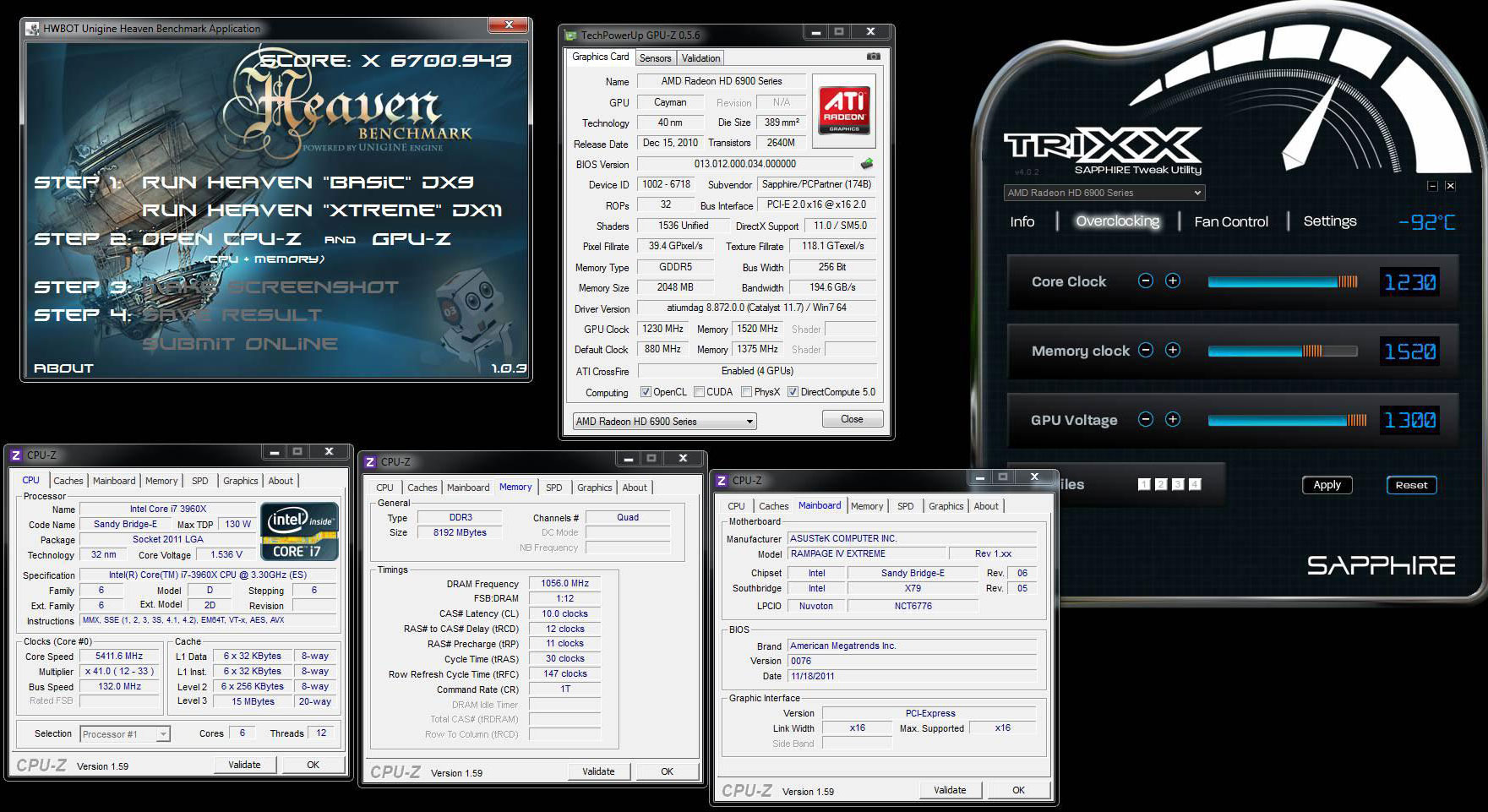Image resolution: width=1488 pixels, height=812 pixels.
Task: Select TRIXX profile slot 2
Action: pyautogui.click(x=1161, y=484)
